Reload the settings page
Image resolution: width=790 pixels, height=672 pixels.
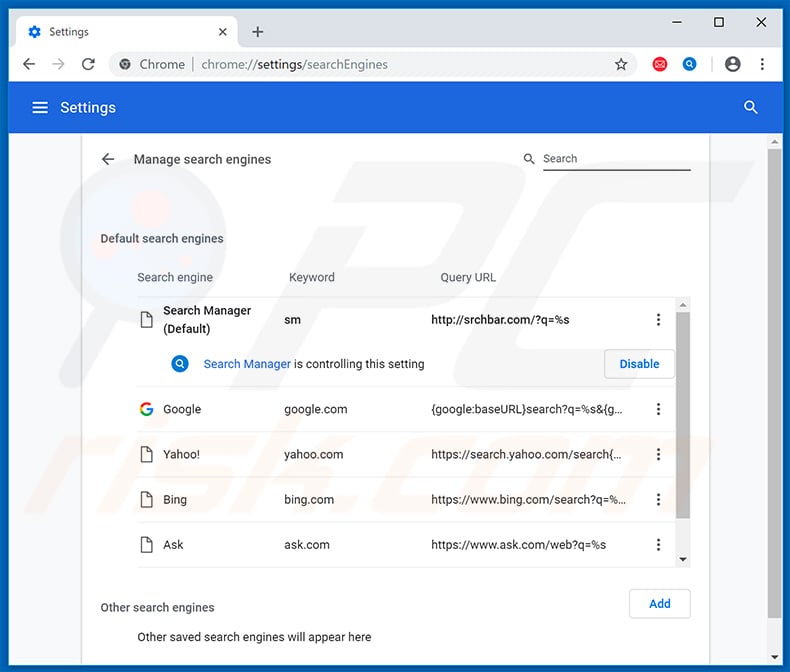click(x=89, y=64)
